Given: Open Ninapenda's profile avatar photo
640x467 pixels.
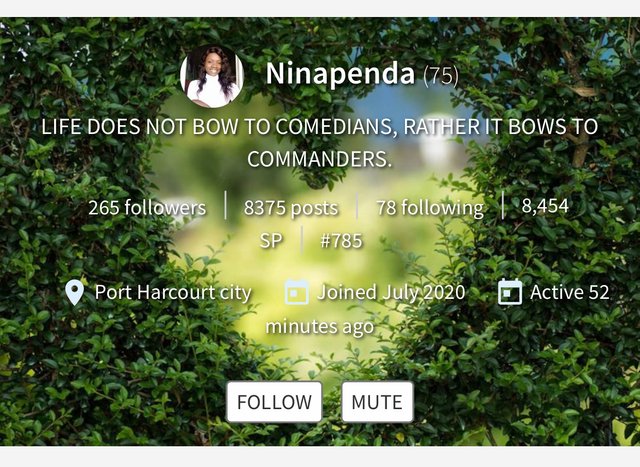Looking at the screenshot, I should click(212, 76).
